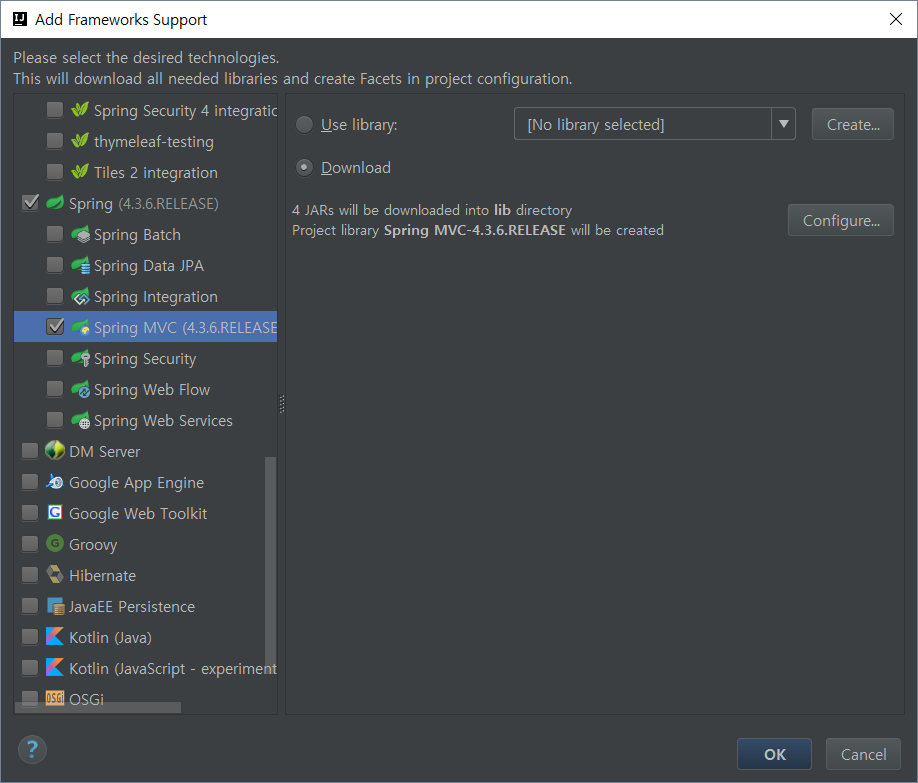Open help with the question mark icon
The height and width of the screenshot is (783, 918).
point(32,750)
